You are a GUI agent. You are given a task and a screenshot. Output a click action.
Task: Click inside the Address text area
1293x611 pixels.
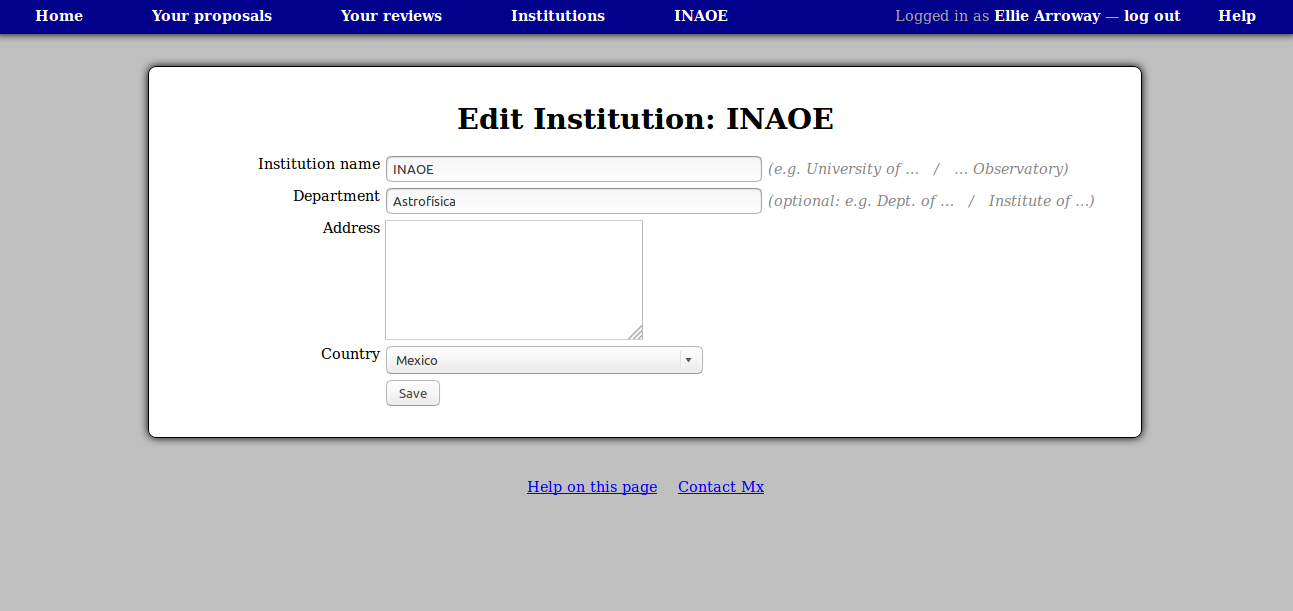(514, 280)
